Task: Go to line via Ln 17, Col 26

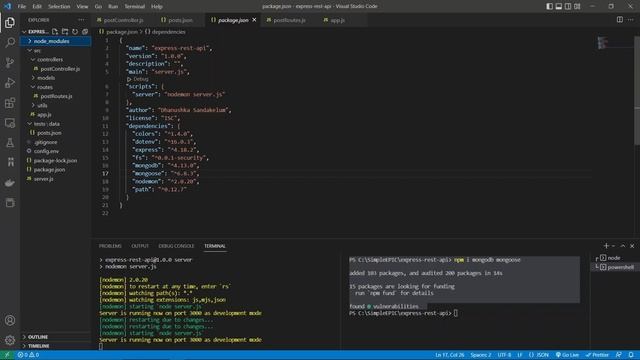Action: 449,355
